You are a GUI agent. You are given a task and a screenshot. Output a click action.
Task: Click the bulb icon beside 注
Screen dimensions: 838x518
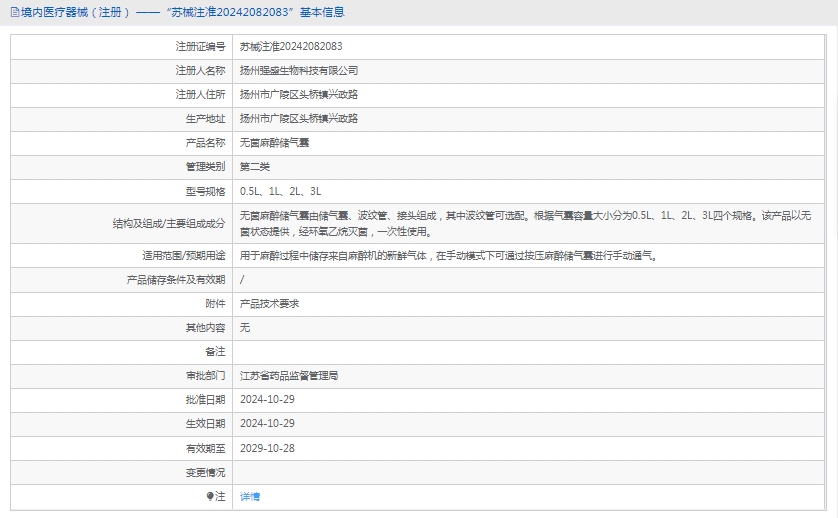210,496
